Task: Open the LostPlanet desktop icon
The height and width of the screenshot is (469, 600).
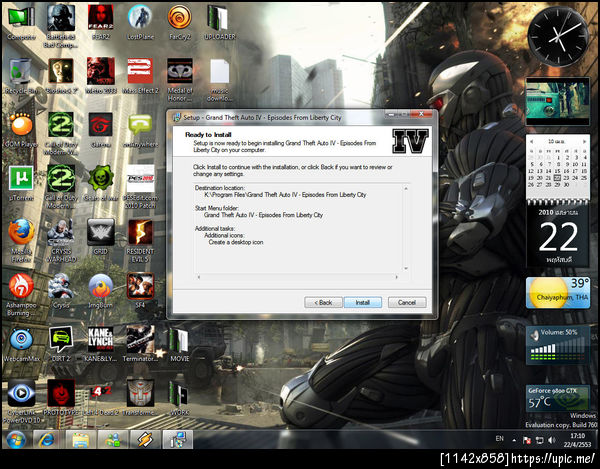Action: (140, 23)
